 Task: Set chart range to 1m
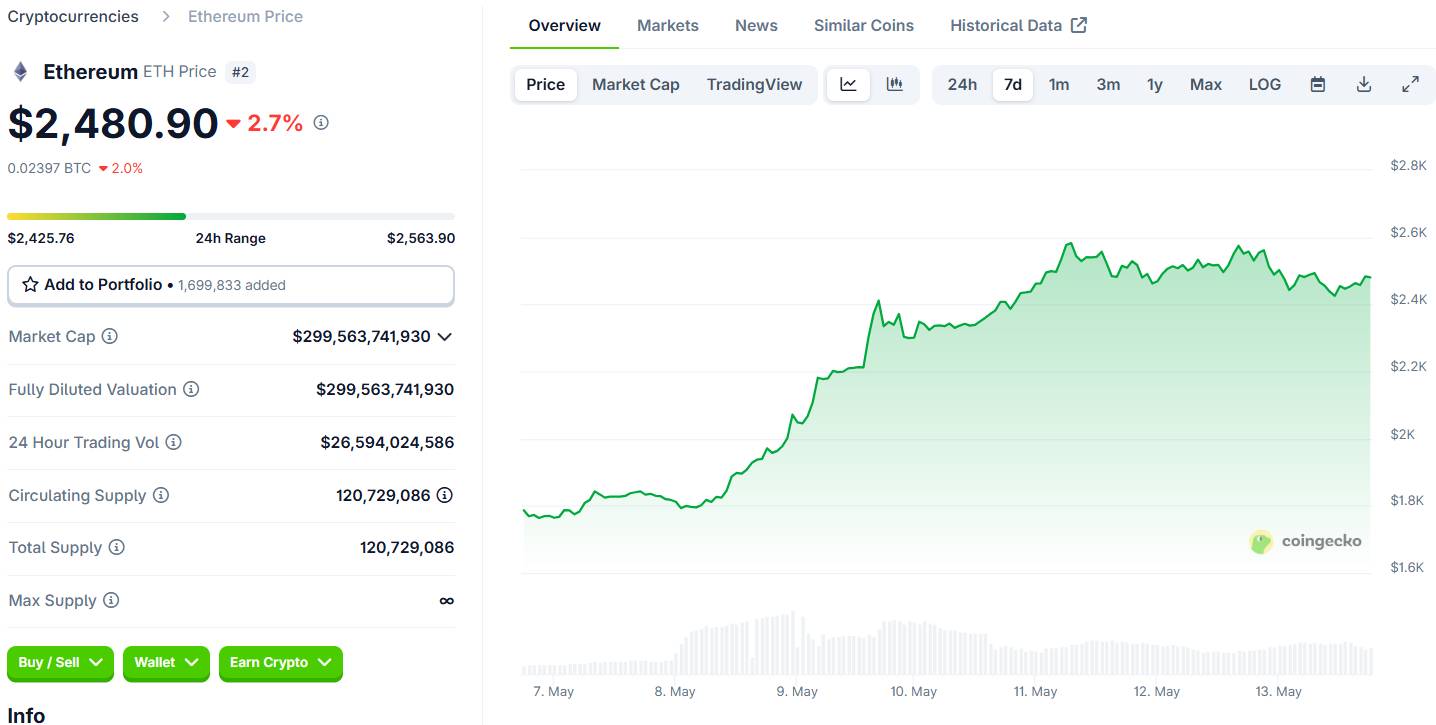click(x=1059, y=84)
